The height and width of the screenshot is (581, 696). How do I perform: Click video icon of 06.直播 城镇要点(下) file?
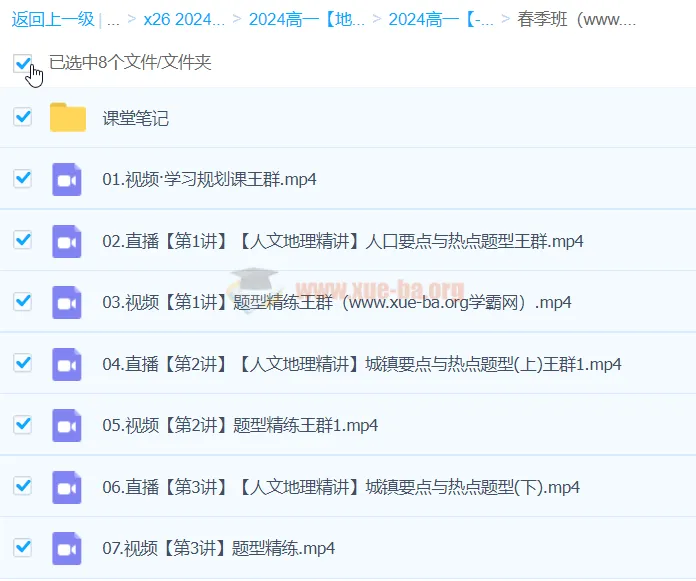point(67,487)
